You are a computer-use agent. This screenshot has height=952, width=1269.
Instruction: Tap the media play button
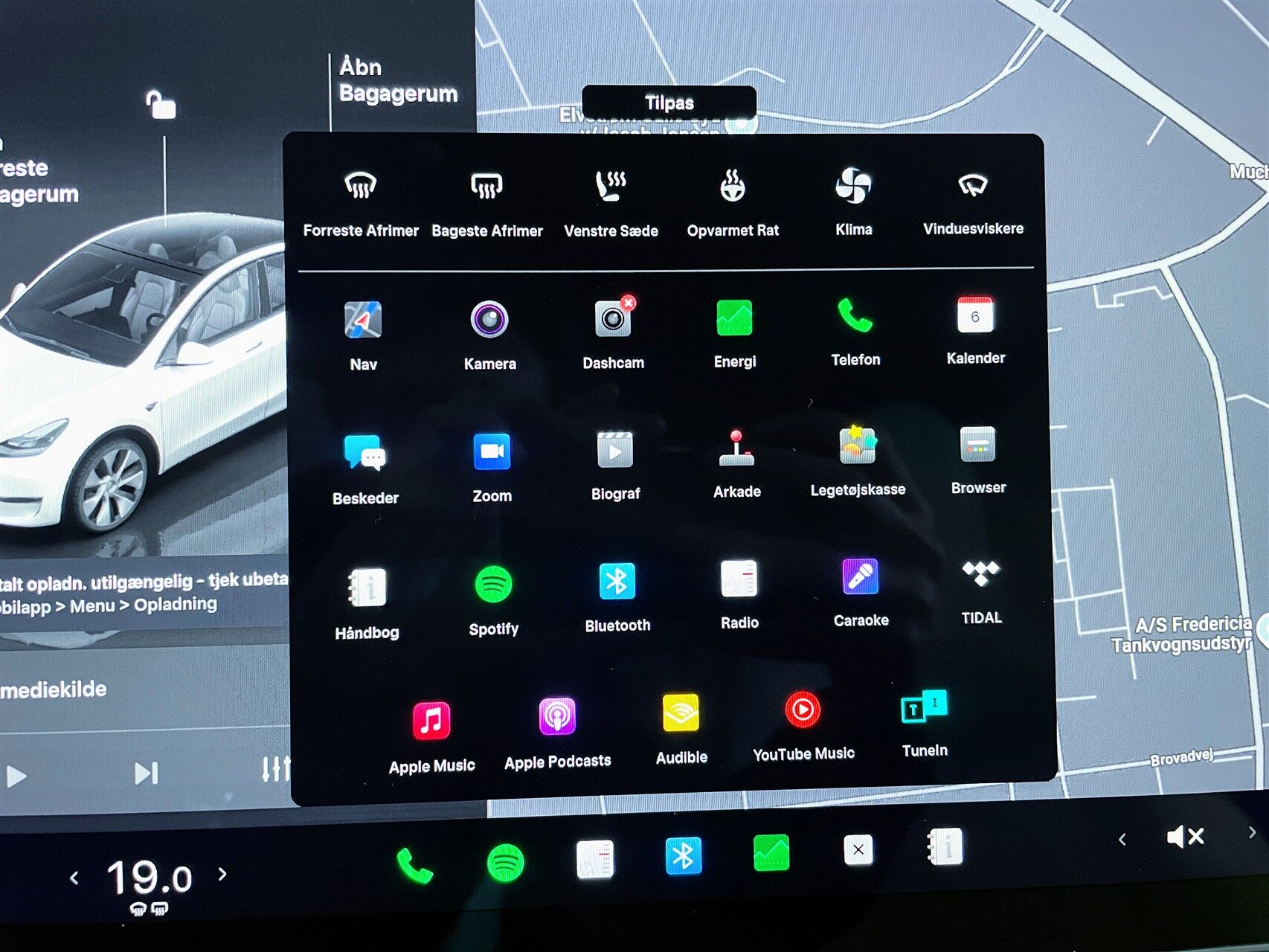tap(16, 776)
